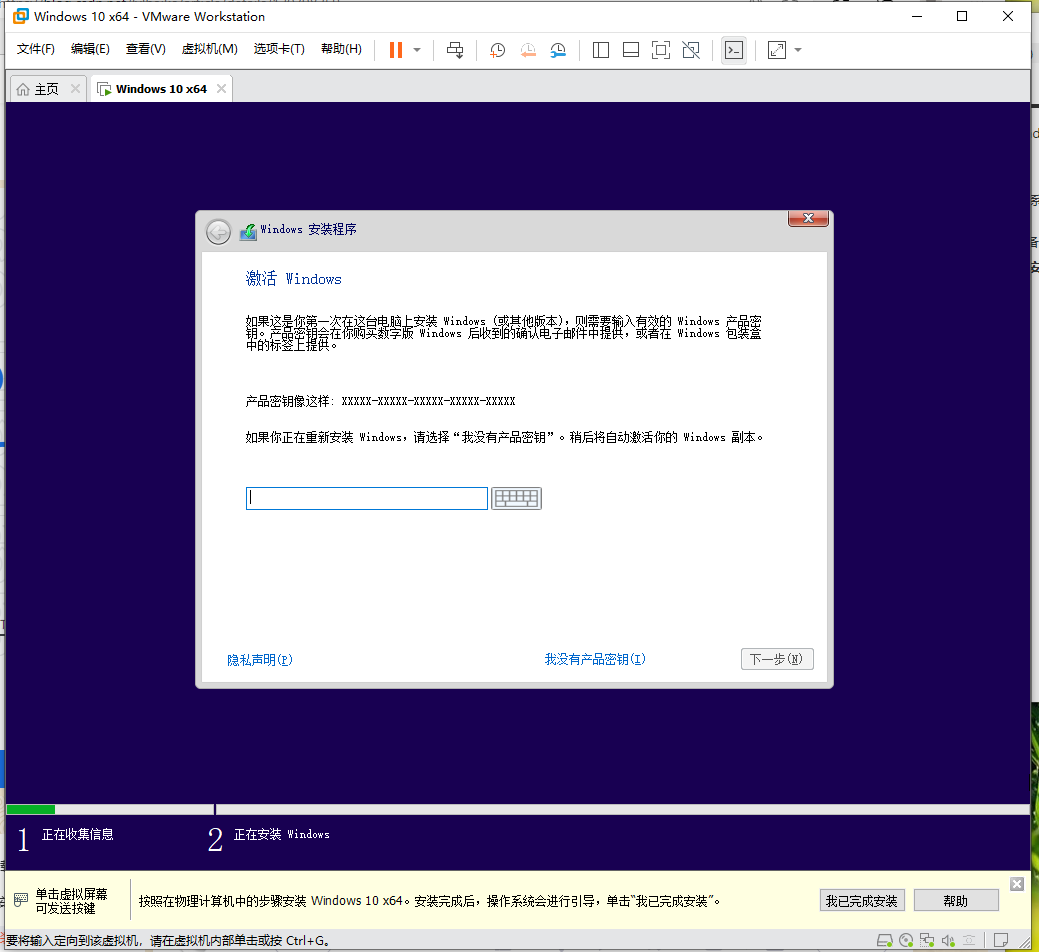1039x952 pixels.
Task: Open the on-screen keyboard icon
Action: [x=516, y=498]
